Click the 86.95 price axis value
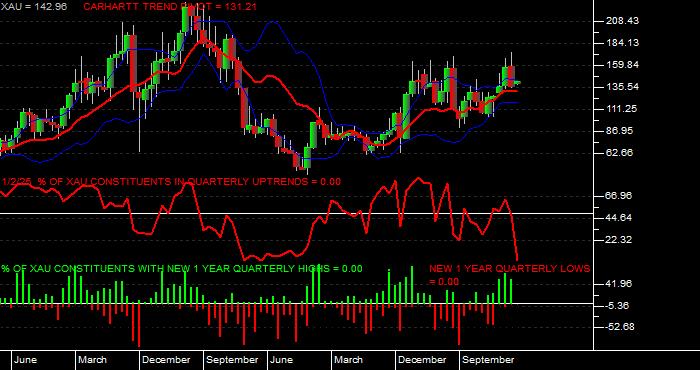Screen dimensions: 700x370 pos(620,131)
